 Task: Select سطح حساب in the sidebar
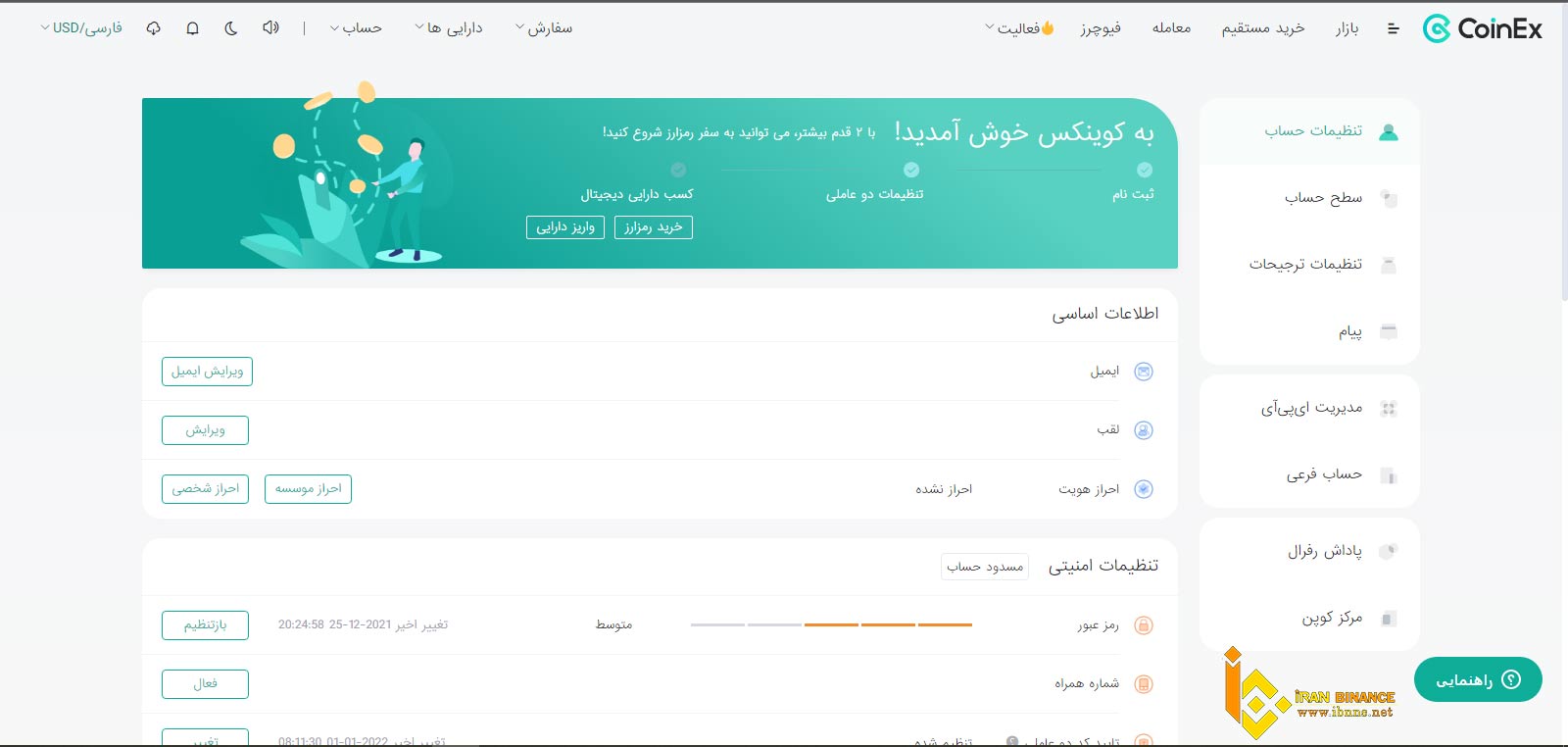pos(1309,198)
